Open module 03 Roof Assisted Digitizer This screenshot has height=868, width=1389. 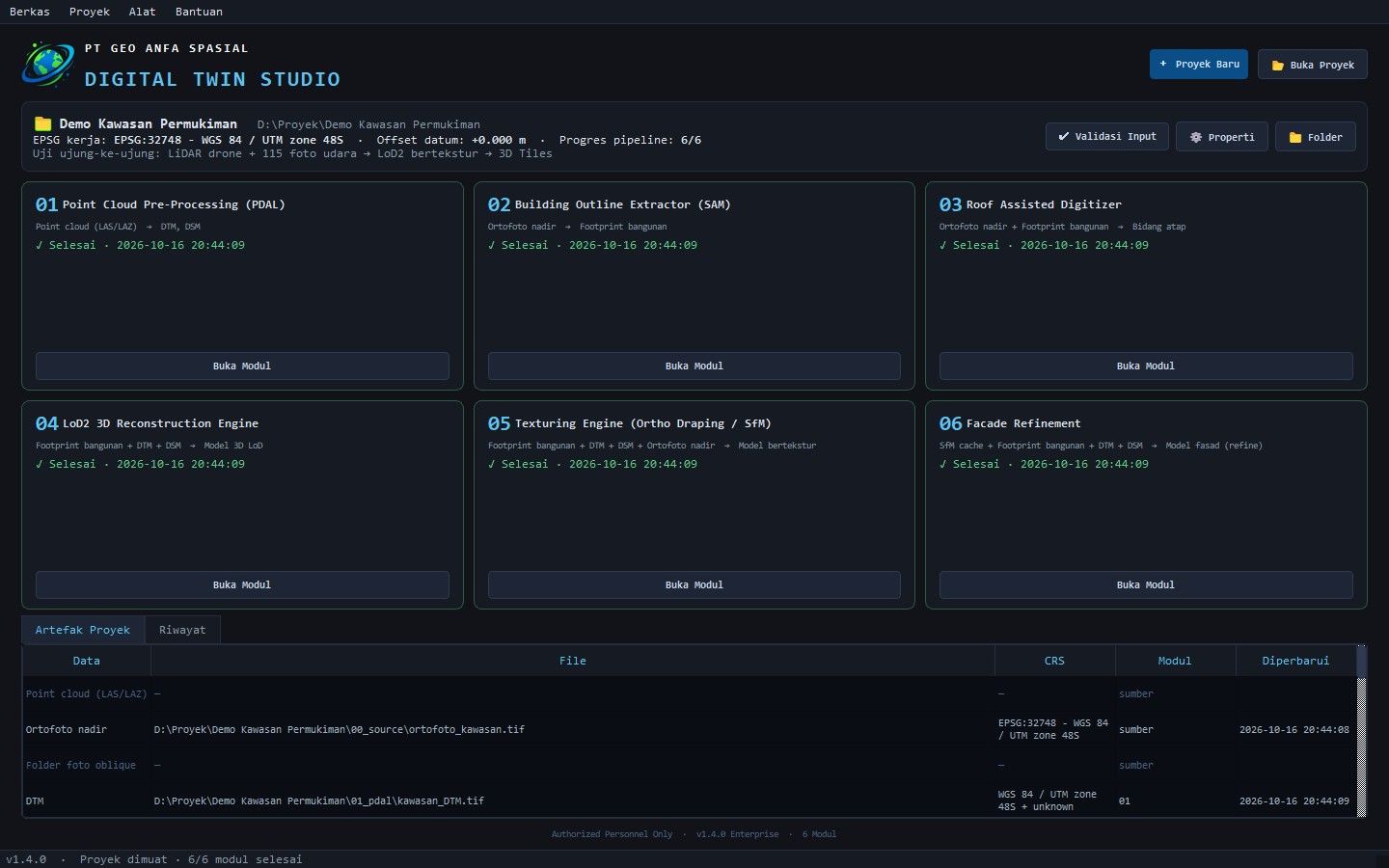(x=1146, y=366)
